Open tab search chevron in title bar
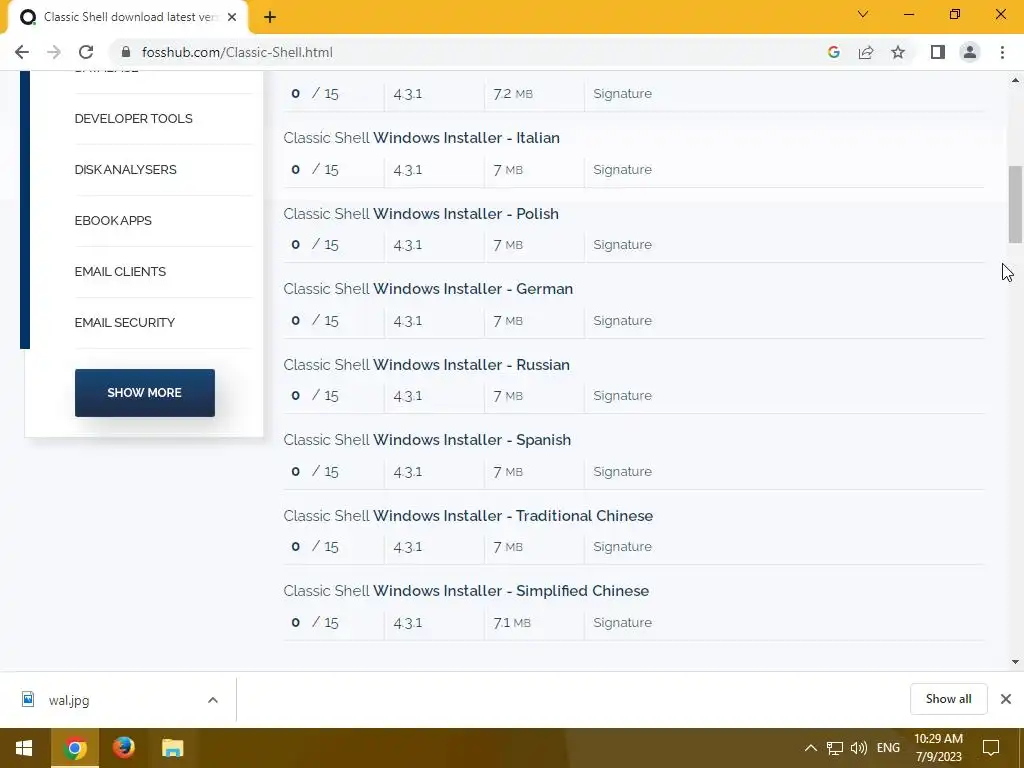 (863, 14)
